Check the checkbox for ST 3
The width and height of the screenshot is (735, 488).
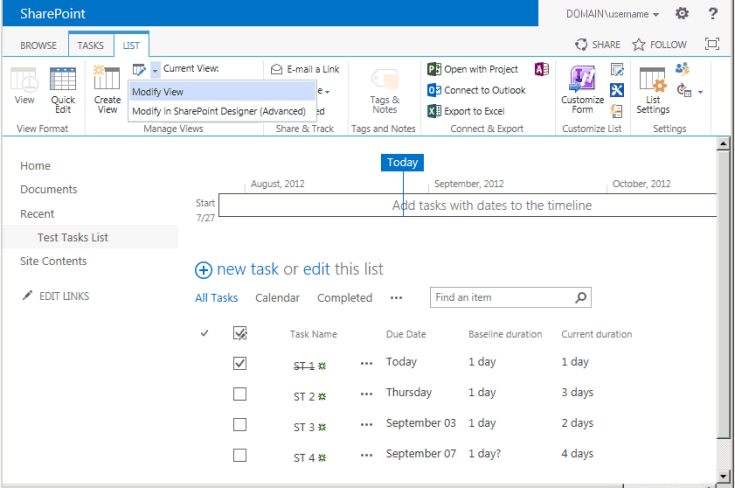[x=240, y=424]
